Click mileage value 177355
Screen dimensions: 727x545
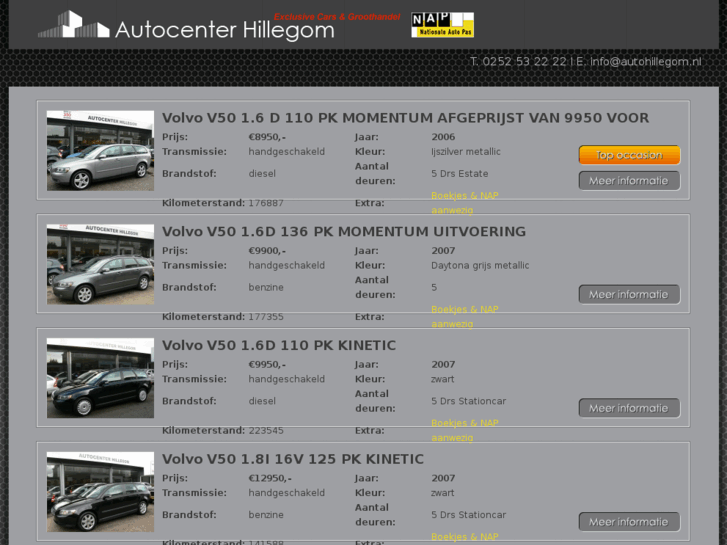(x=266, y=317)
